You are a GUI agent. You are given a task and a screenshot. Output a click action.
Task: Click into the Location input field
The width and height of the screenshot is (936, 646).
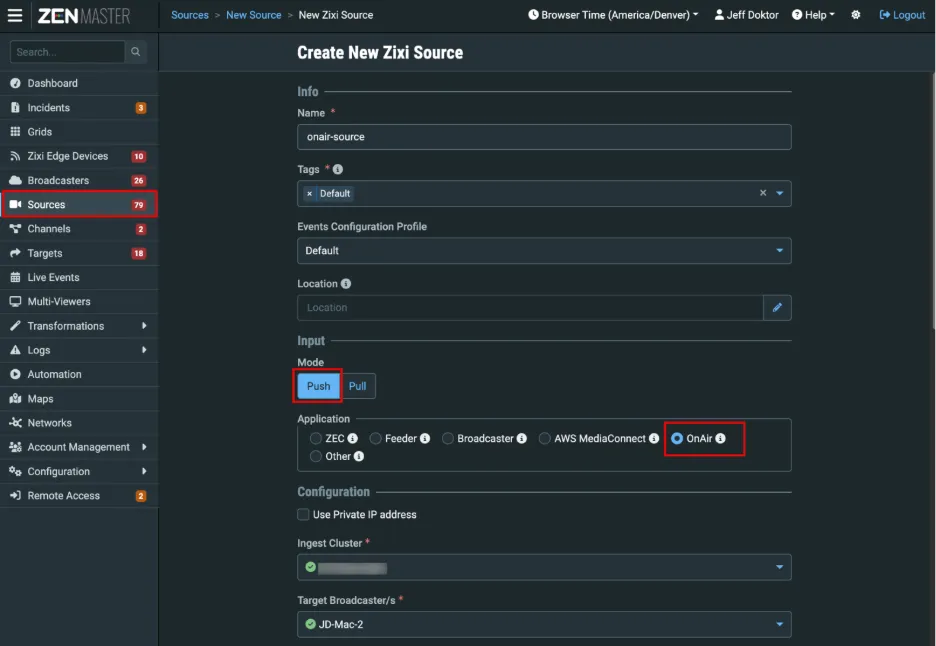(530, 307)
